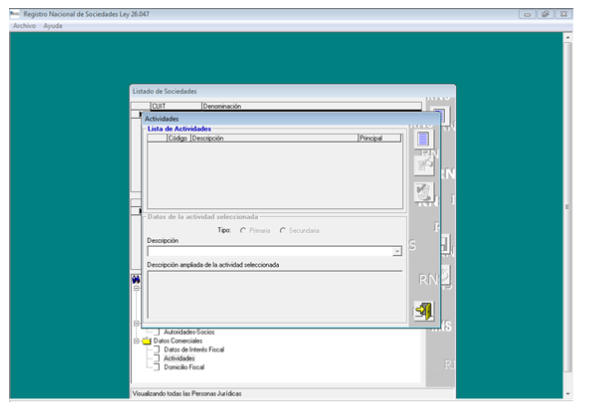This screenshot has width=592, height=417.
Task: Open the Ayuda menu
Action: point(53,26)
